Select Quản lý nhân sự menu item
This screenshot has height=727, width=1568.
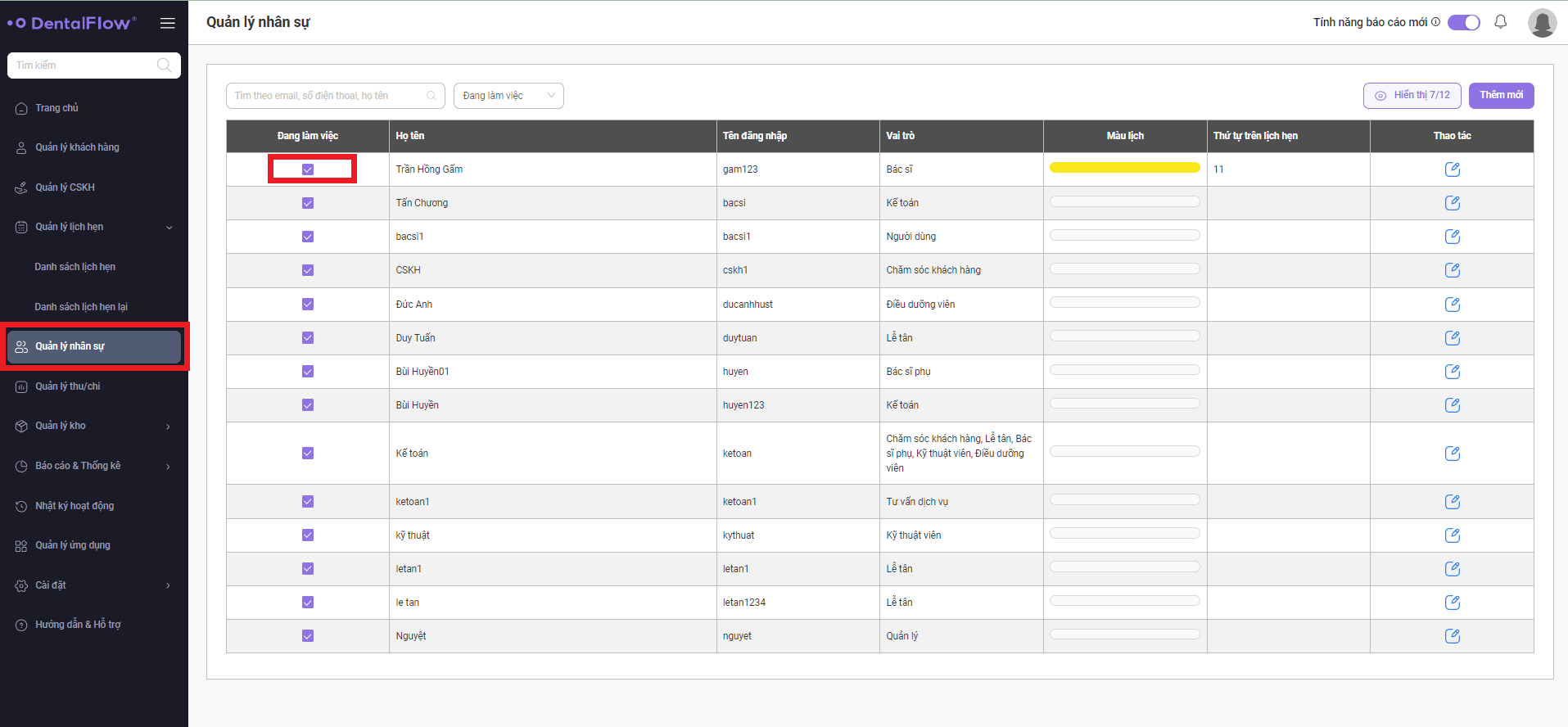coord(94,346)
